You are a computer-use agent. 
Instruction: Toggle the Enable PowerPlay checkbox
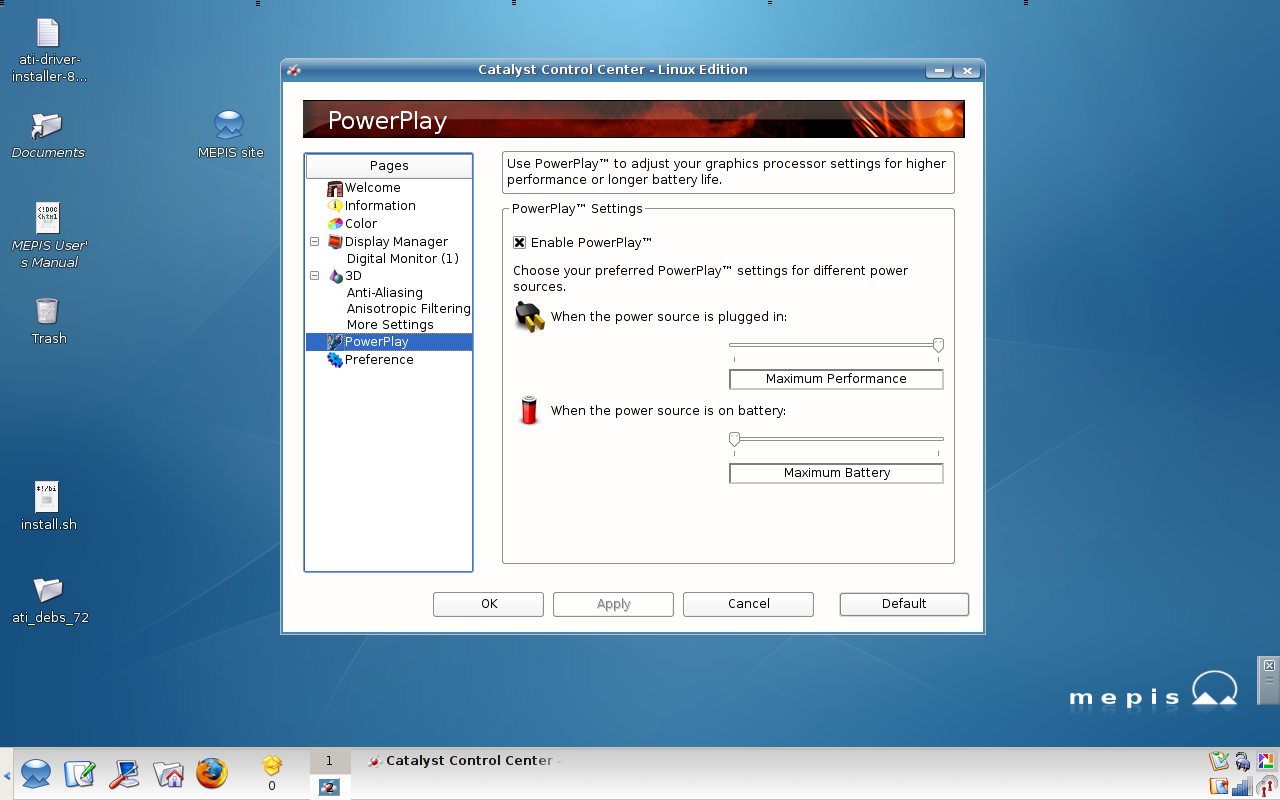519,243
